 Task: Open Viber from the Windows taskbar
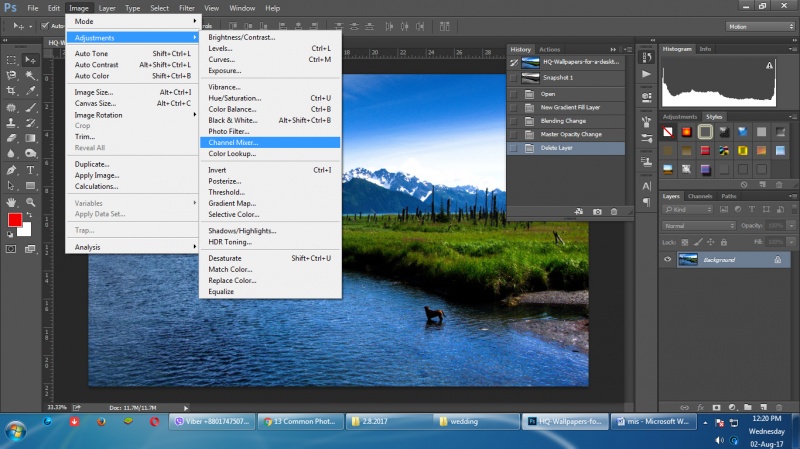tap(210, 421)
